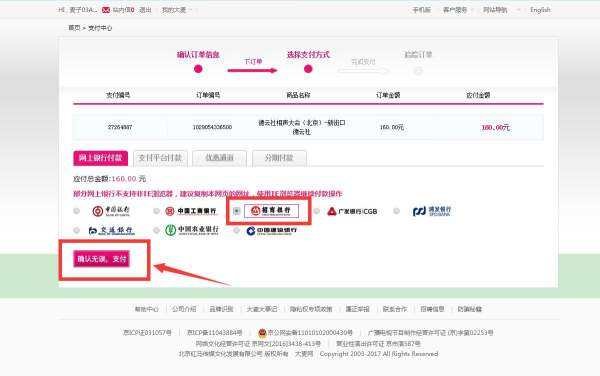Click the ICBC 中国工商银行 logo
600x376 pixels.
pos(191,211)
